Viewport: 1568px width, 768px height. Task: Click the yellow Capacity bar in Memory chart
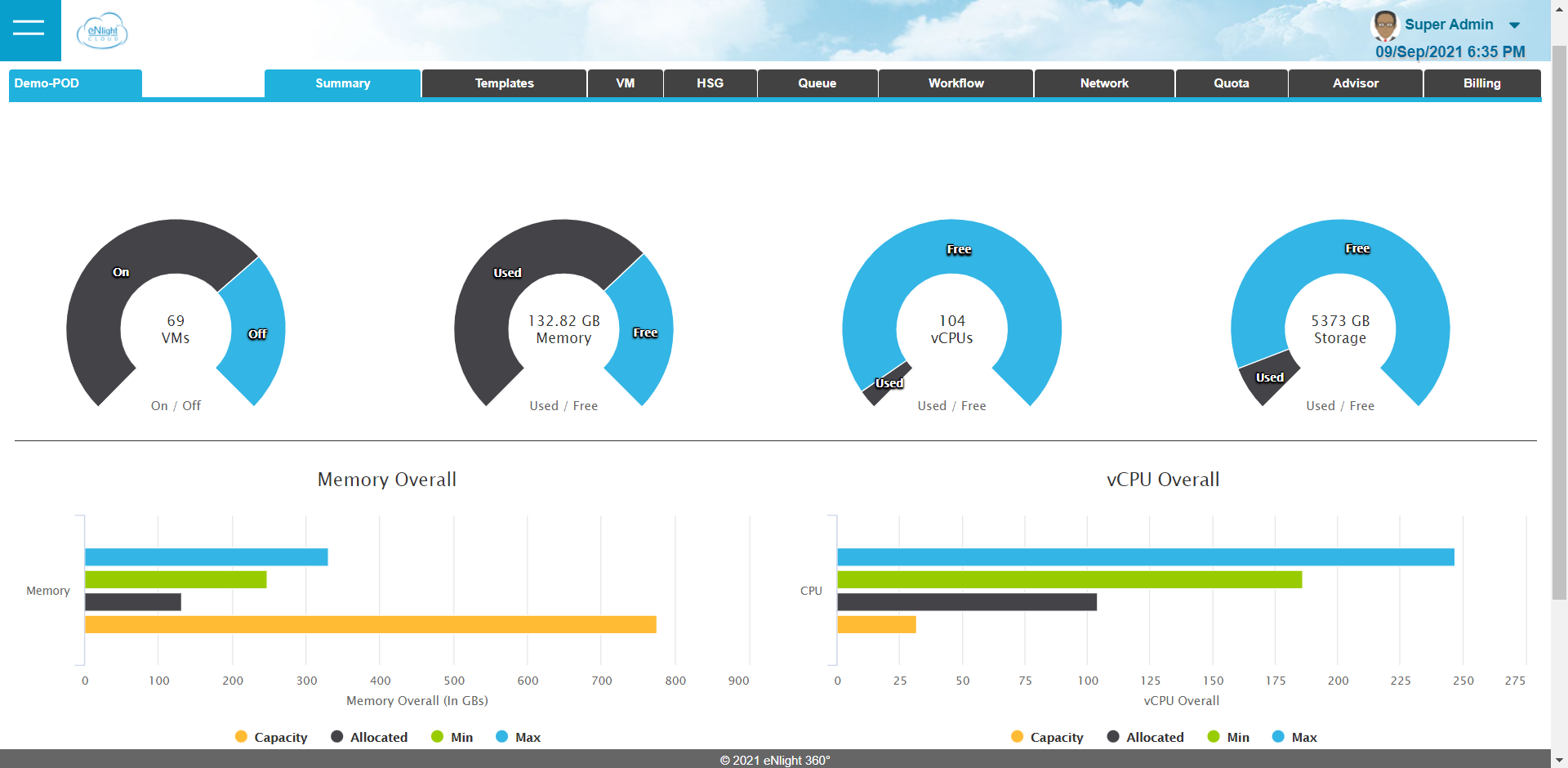pos(370,624)
